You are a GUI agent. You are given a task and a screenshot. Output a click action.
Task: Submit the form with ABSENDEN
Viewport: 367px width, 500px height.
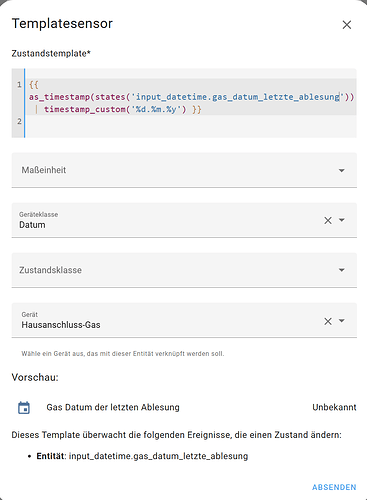[x=334, y=487]
